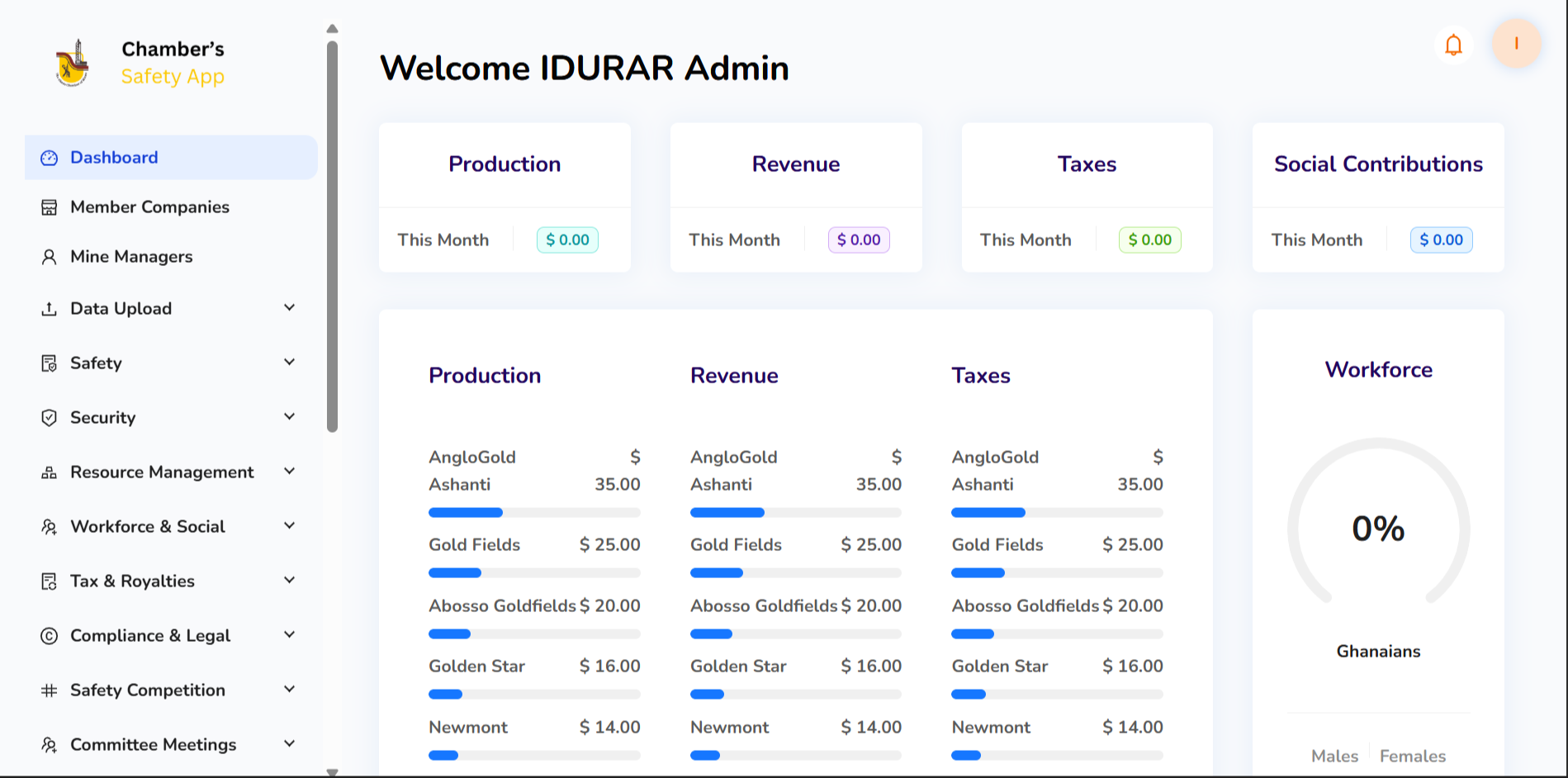The width and height of the screenshot is (1568, 778).
Task: Open the Workforce & Social menu
Action: [148, 527]
